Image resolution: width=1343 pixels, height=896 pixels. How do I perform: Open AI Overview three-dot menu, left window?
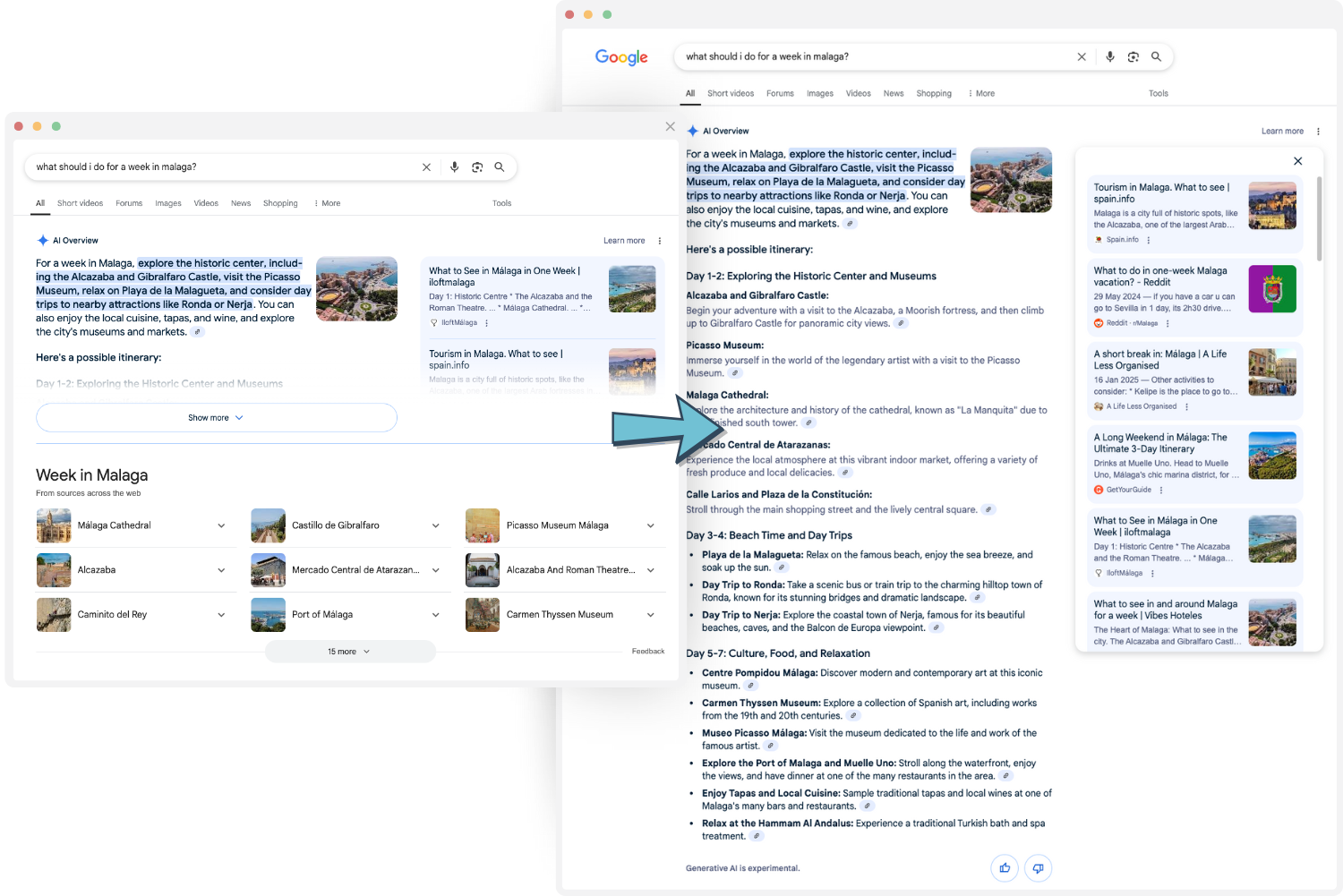click(660, 241)
